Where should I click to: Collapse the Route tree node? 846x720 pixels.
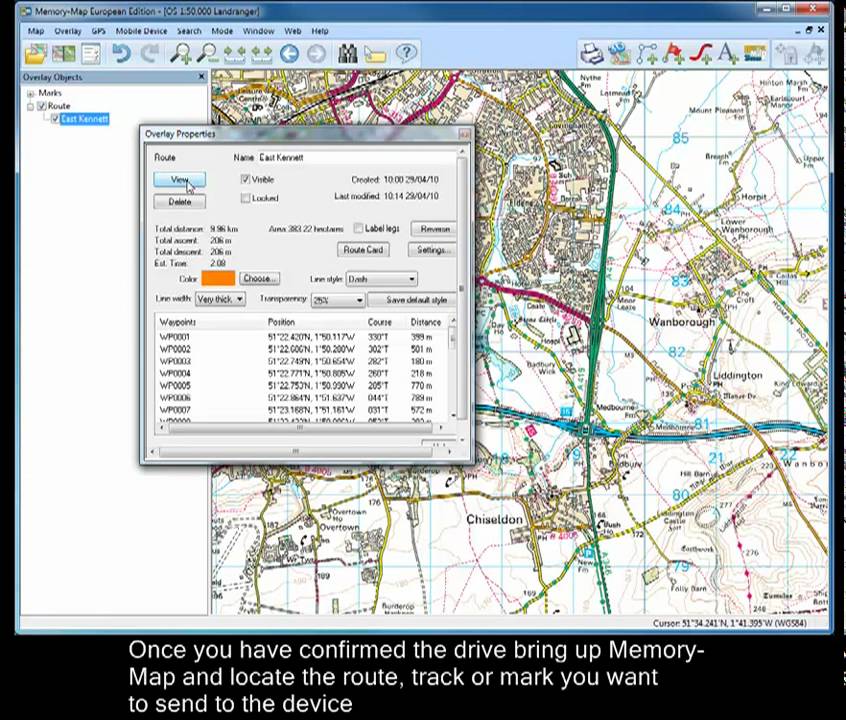31,106
